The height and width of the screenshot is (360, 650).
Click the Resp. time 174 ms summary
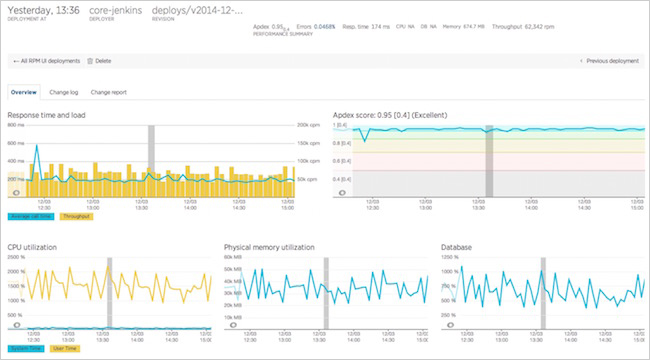click(366, 27)
